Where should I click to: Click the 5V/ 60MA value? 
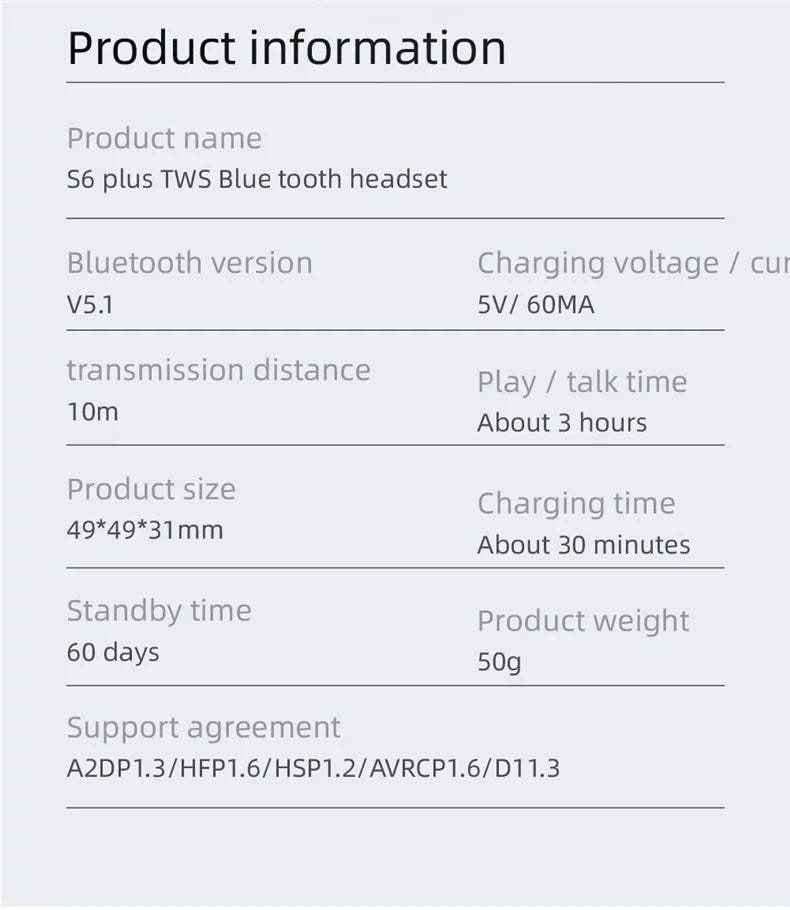pos(535,304)
